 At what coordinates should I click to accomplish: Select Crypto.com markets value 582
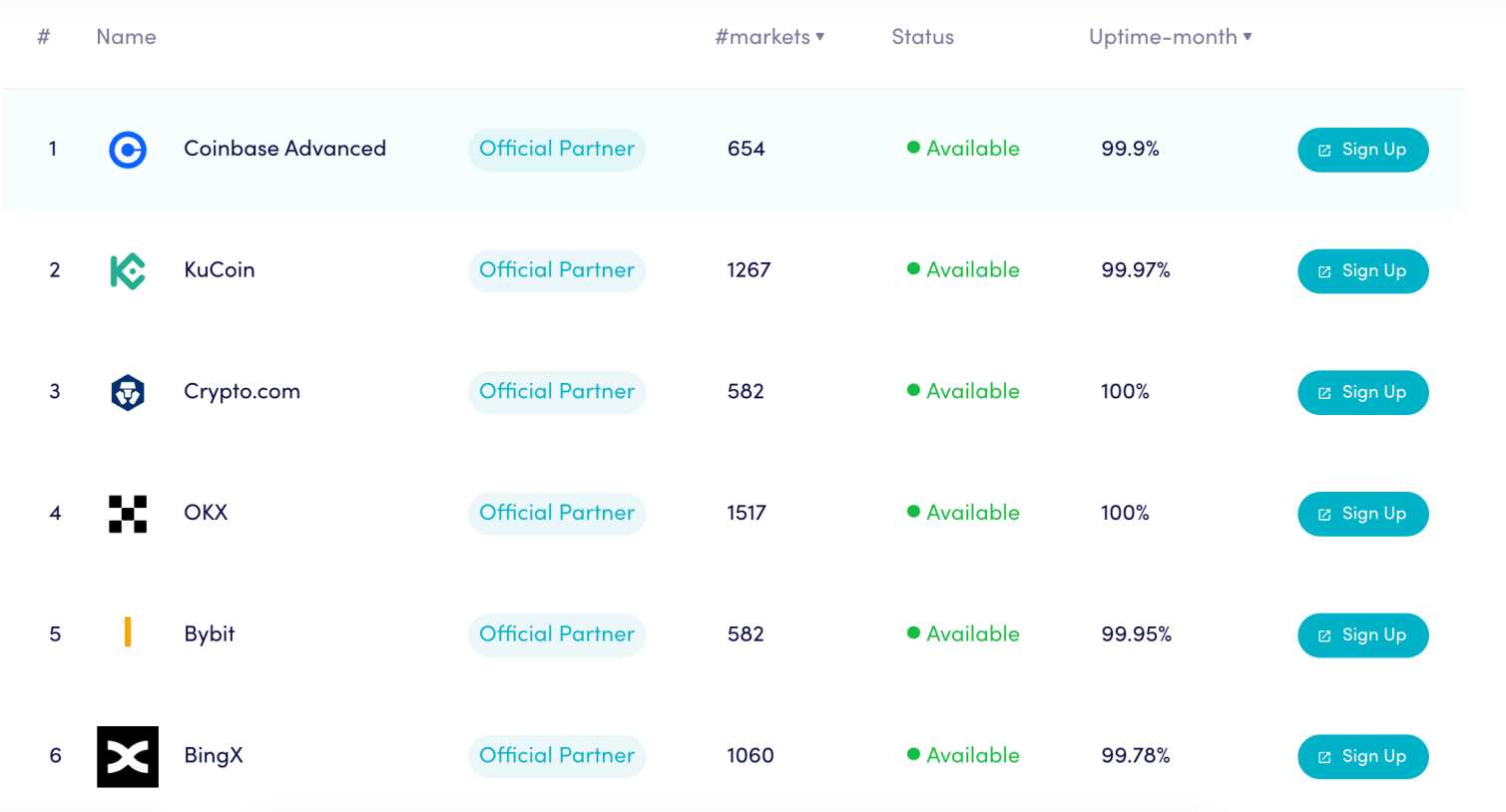pos(746,392)
